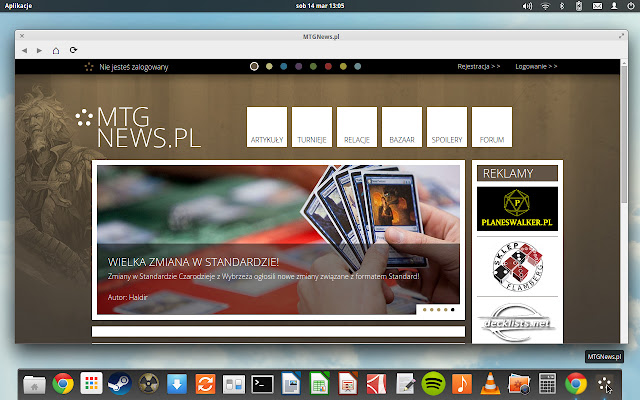The height and width of the screenshot is (400, 640).
Task: Open the photo manager in dock
Action: pyautogui.click(x=519, y=384)
